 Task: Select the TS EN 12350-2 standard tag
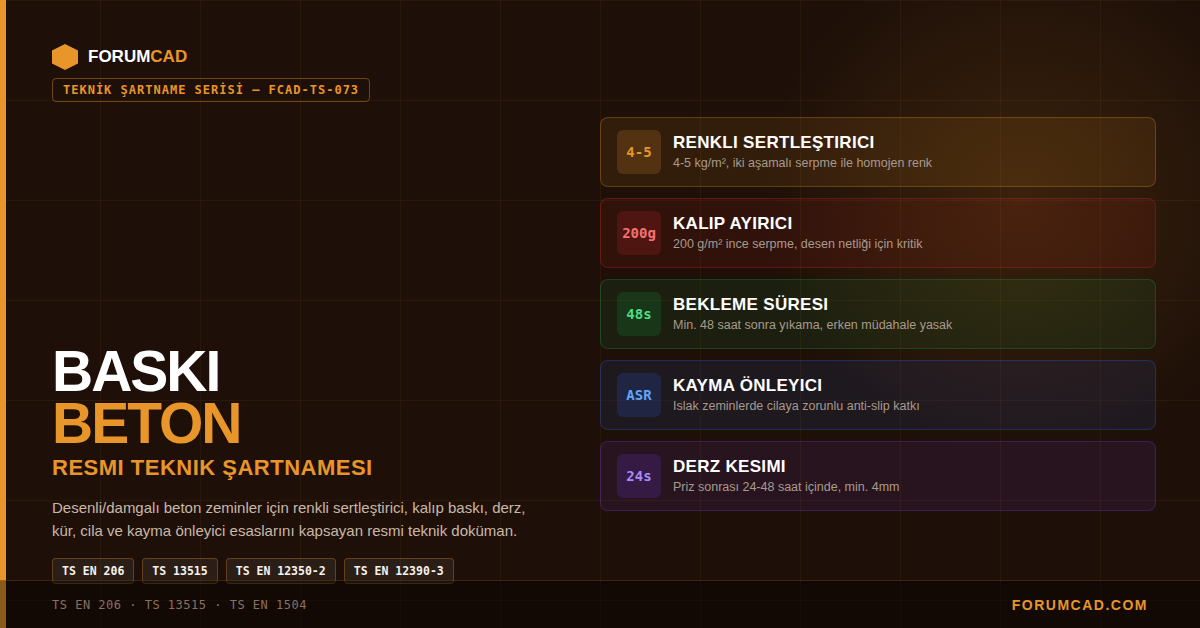click(x=281, y=571)
